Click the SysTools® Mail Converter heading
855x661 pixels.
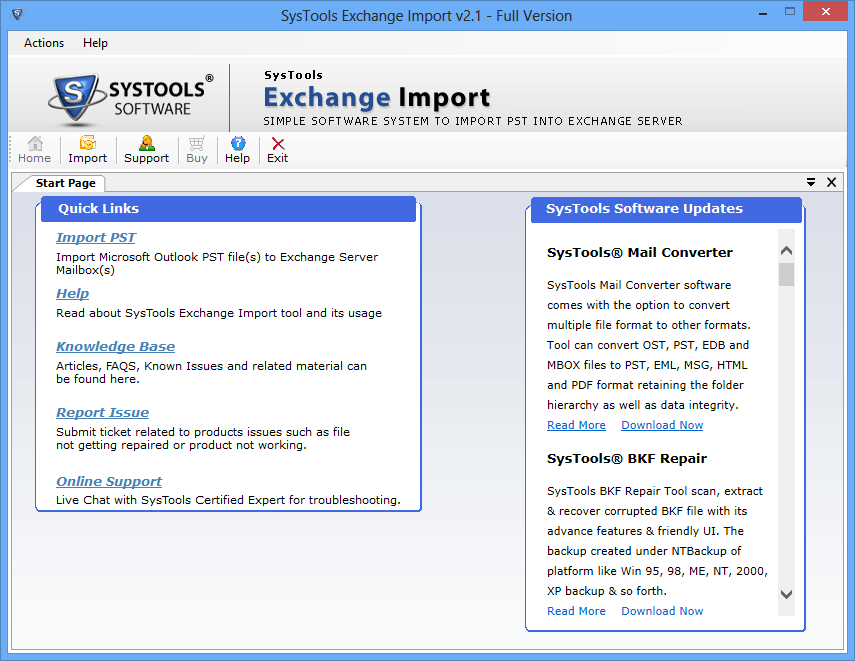coord(640,253)
